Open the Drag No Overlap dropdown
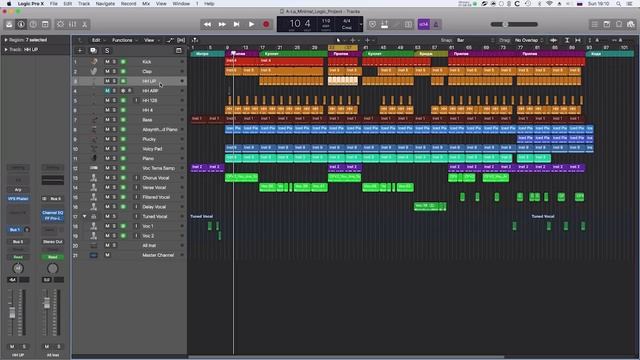Image resolution: width=640 pixels, height=360 pixels. (529, 40)
